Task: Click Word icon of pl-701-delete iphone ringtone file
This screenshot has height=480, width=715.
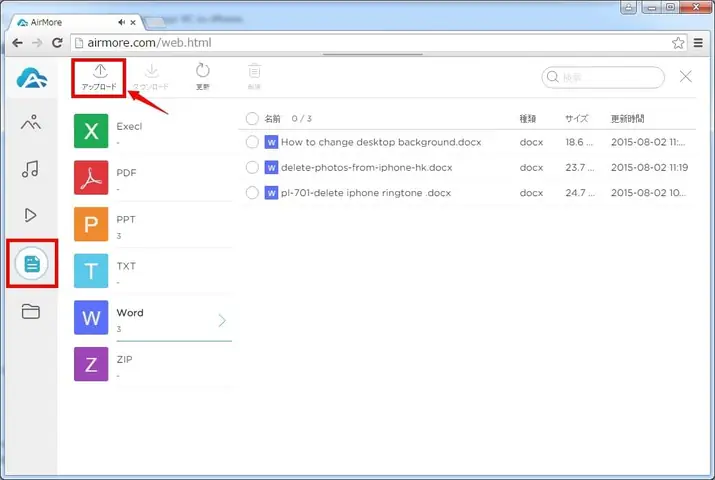Action: click(271, 193)
